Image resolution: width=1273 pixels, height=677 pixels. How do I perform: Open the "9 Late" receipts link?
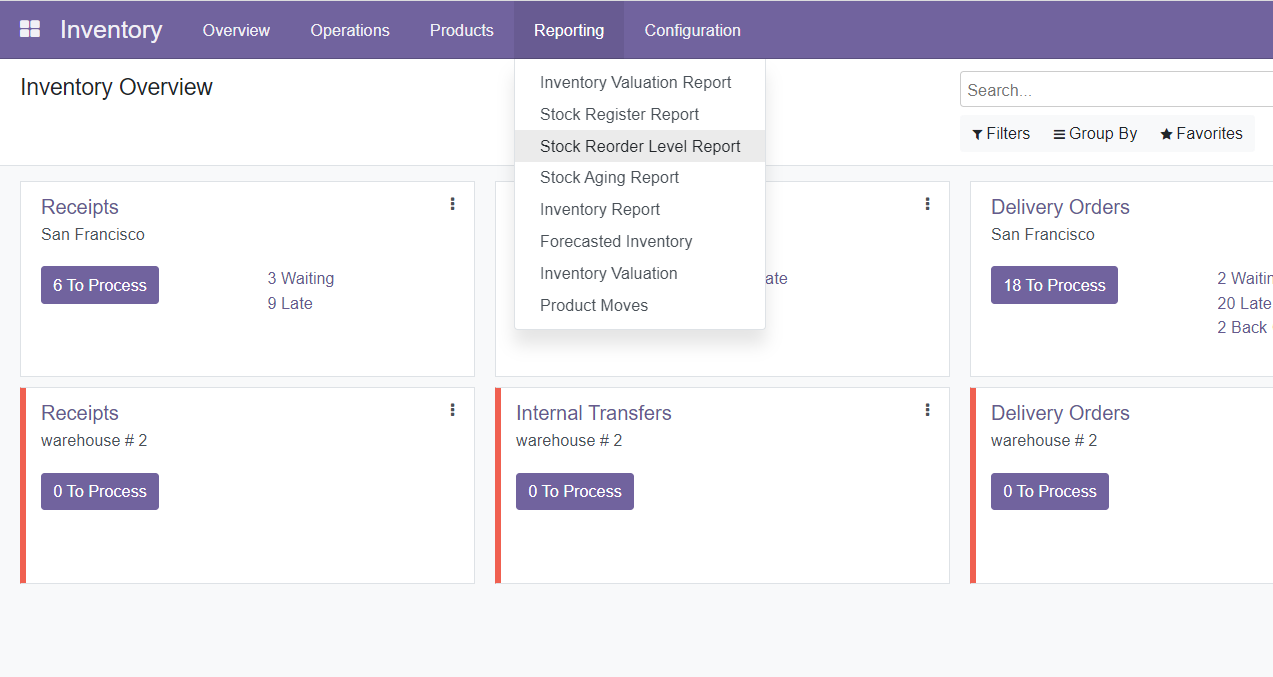[x=290, y=303]
